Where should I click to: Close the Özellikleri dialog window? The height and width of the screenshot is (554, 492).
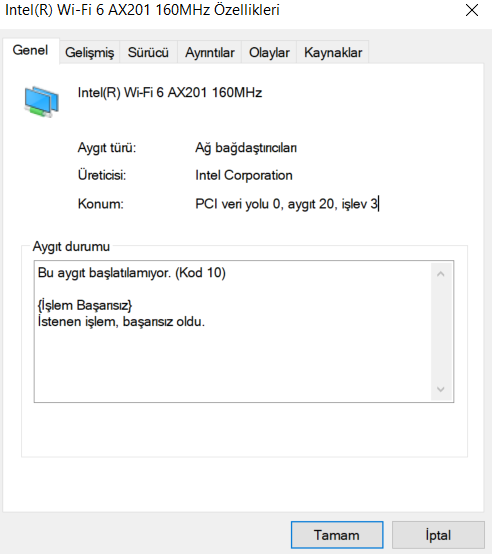pyautogui.click(x=472, y=10)
